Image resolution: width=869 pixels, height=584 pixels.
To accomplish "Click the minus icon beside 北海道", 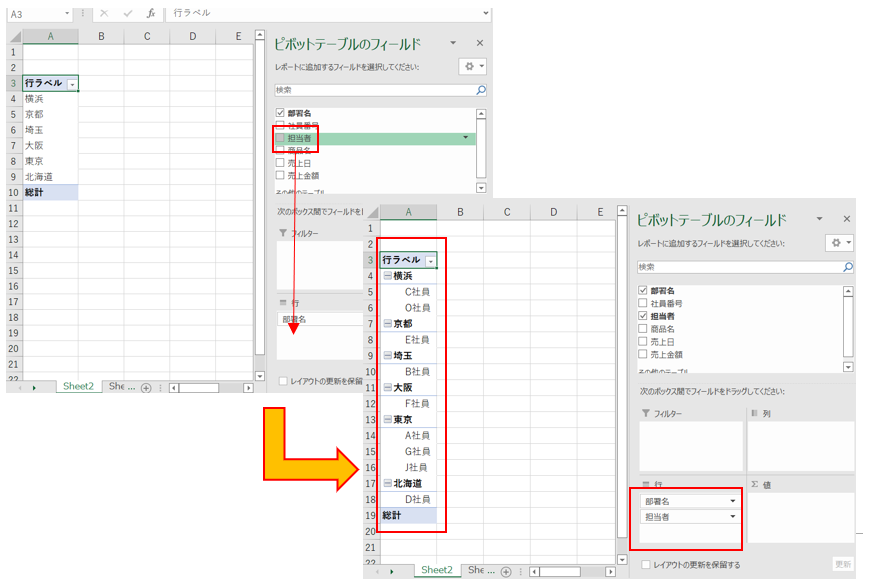I will click(387, 484).
